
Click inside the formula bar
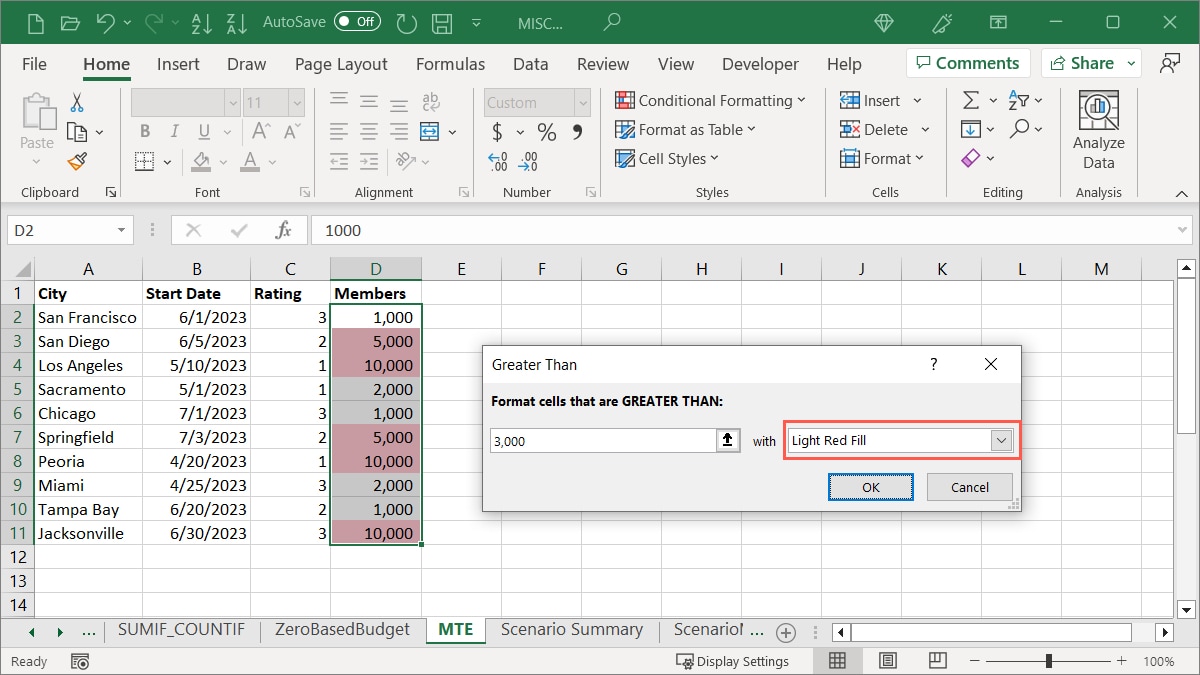tap(600, 230)
